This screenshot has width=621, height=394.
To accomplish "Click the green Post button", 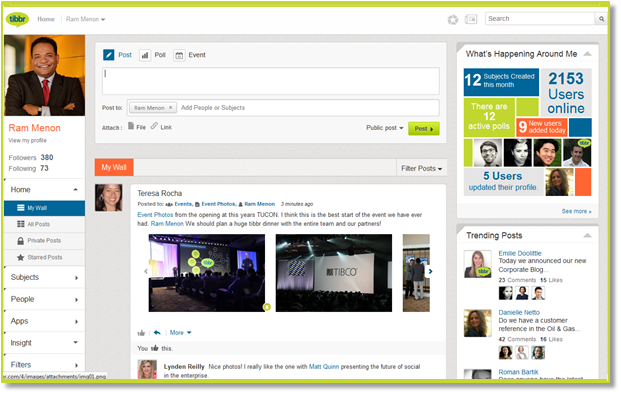I will tap(424, 129).
